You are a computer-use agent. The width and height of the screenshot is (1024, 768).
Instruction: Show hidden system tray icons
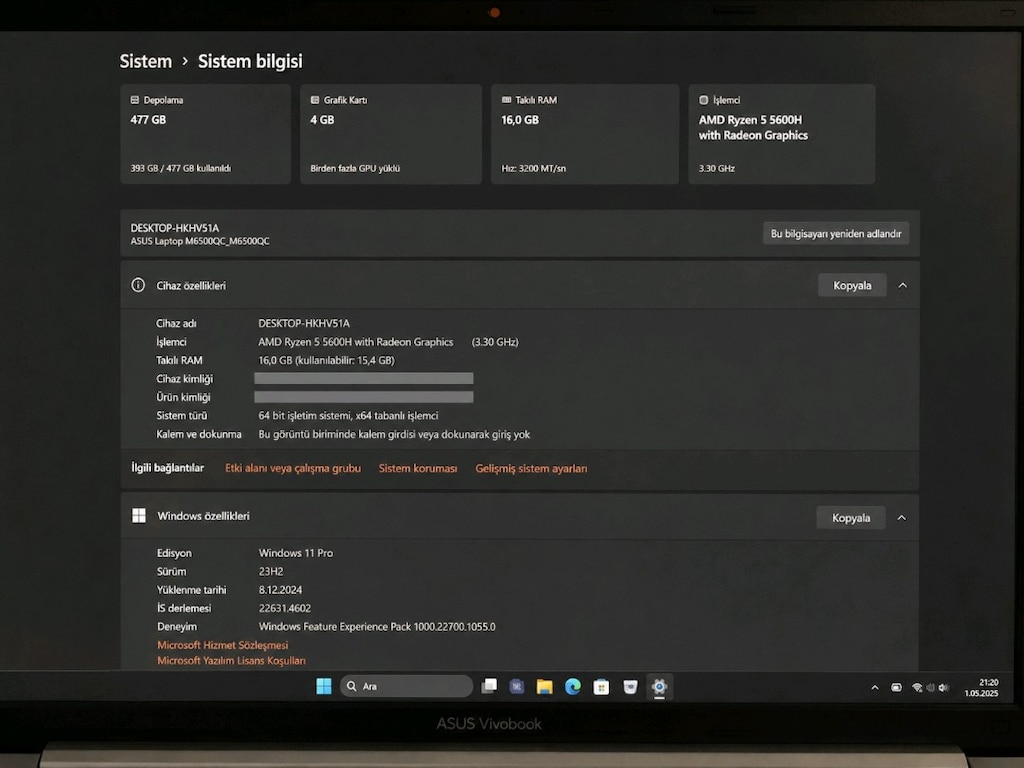click(875, 687)
